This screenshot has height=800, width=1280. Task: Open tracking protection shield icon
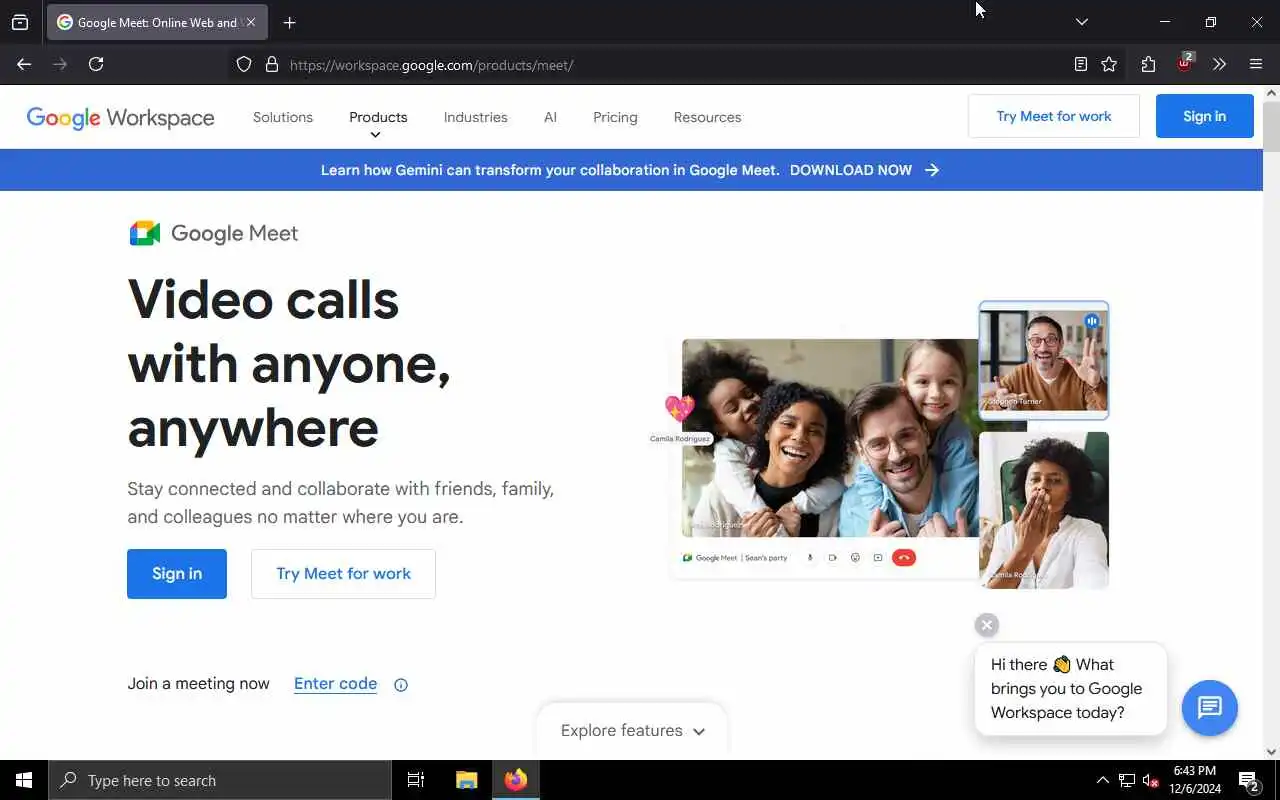click(244, 65)
